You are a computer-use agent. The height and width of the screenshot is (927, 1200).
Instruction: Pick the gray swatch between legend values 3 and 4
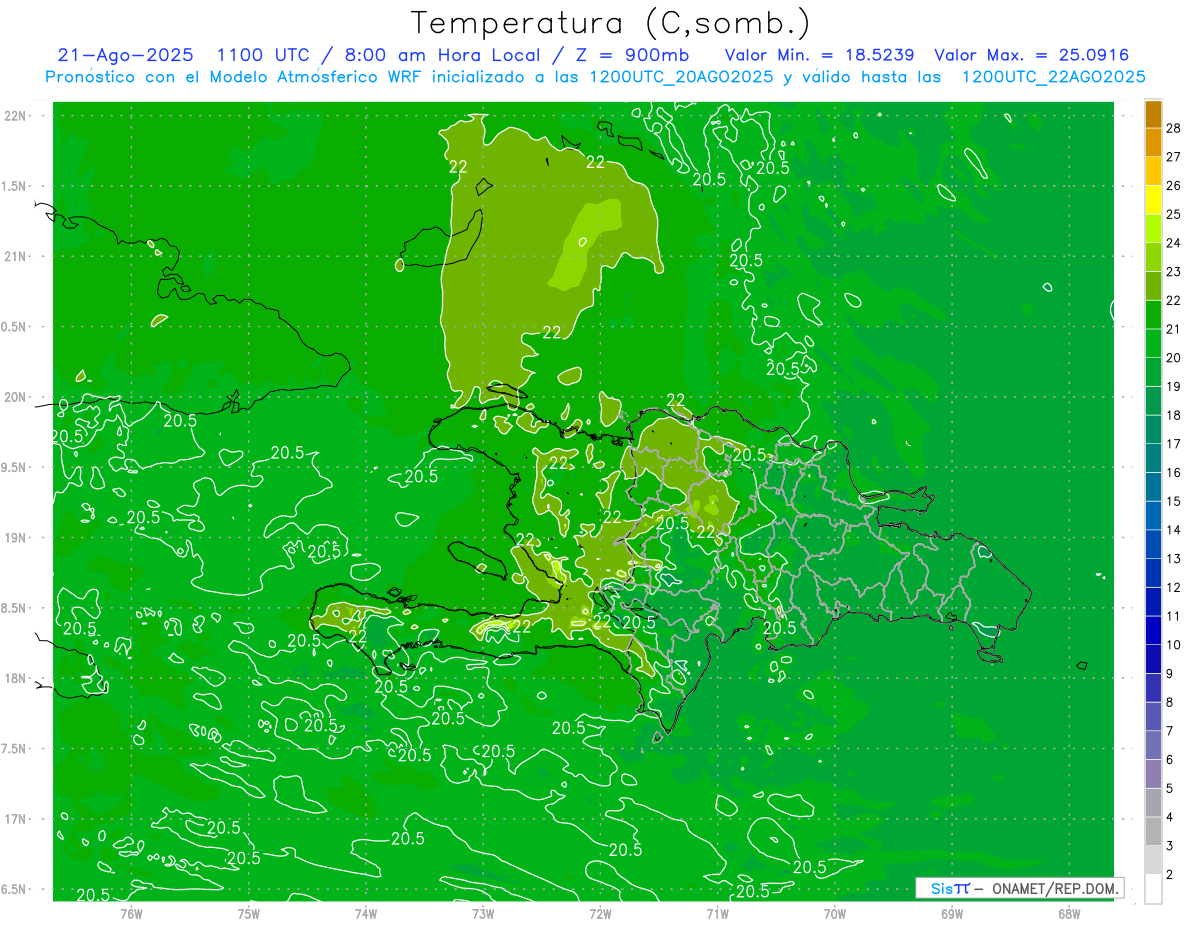pos(1153,831)
